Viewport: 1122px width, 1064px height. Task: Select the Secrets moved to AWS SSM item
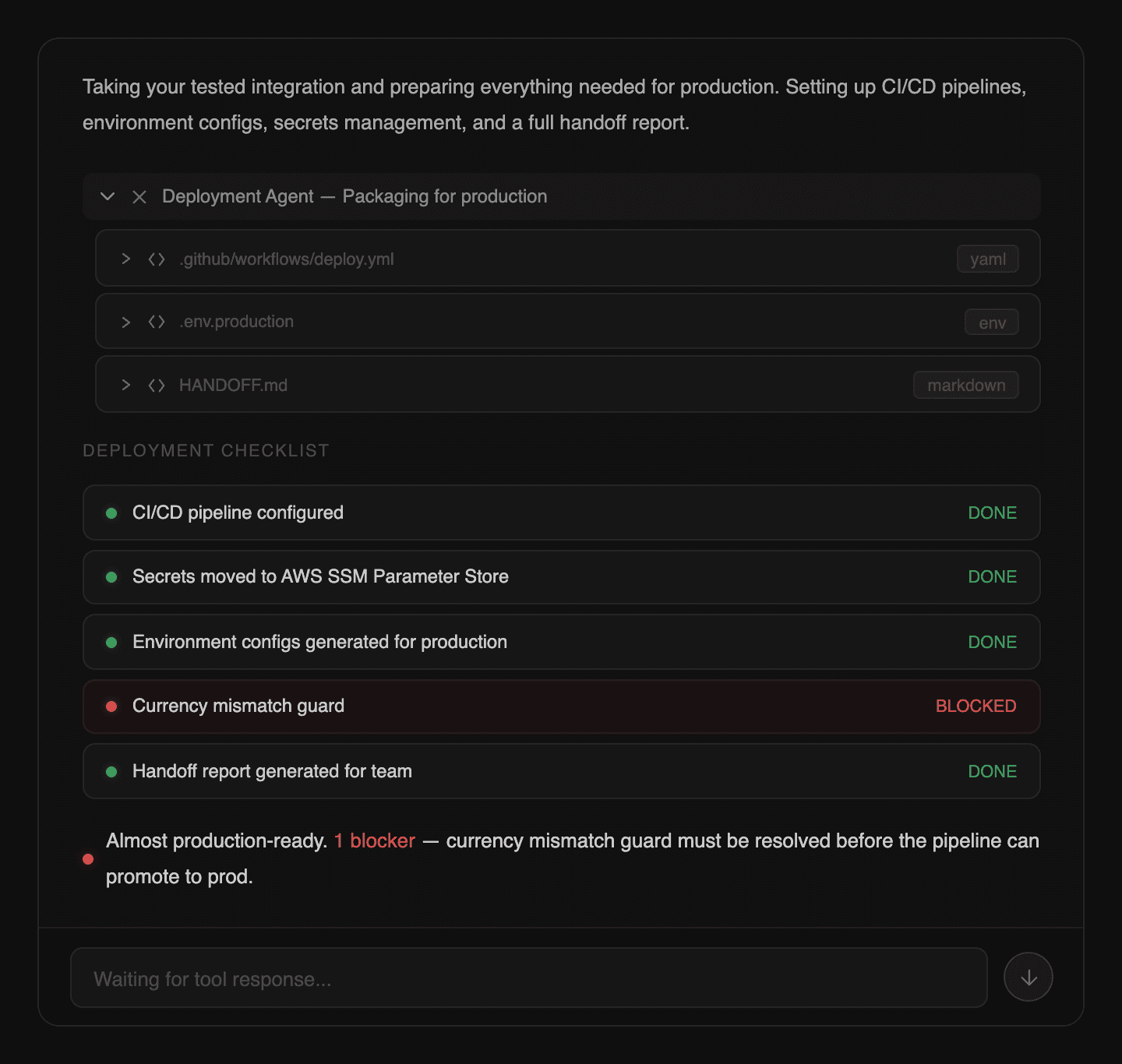coord(320,576)
